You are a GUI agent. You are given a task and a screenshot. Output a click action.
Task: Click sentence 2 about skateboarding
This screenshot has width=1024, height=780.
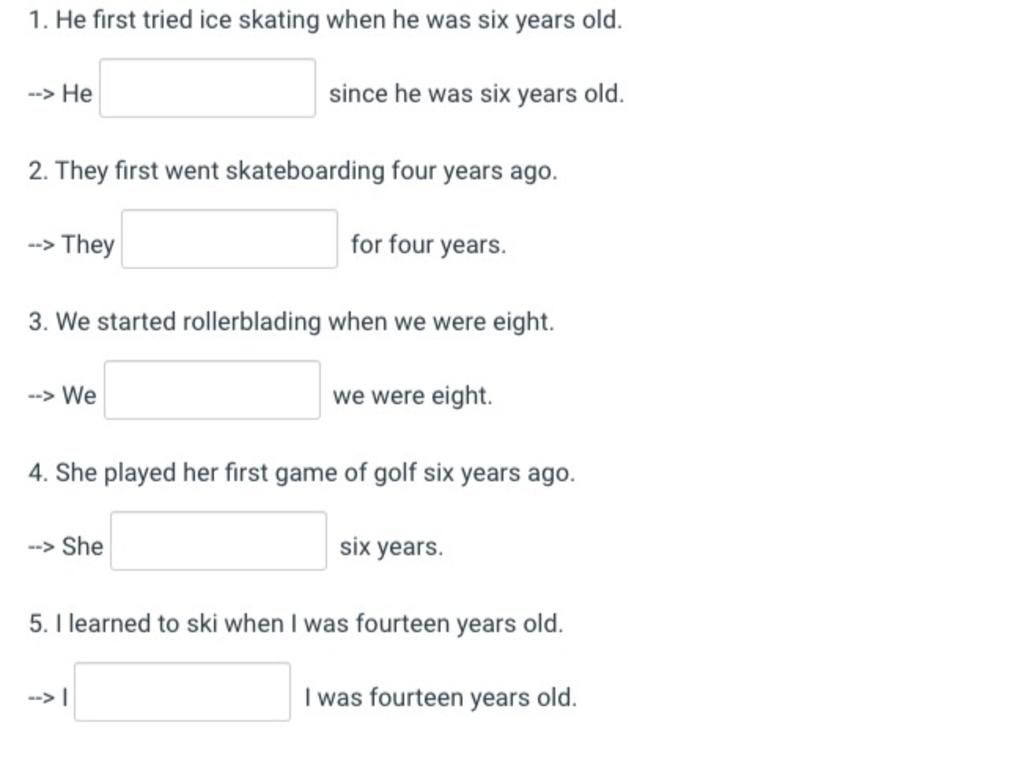click(293, 171)
